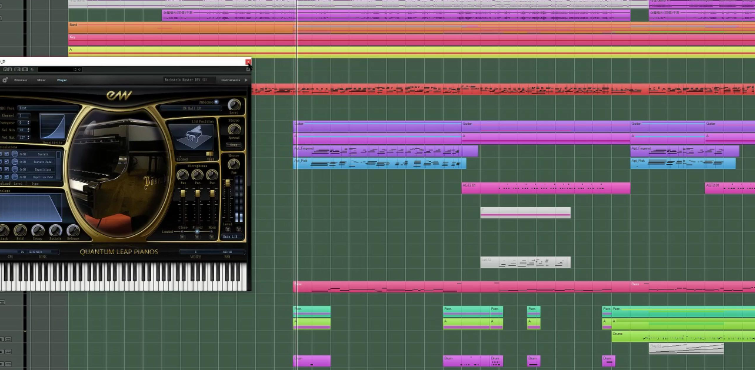Click the velocity sensitivity curve graph
The image size is (755, 370).
tap(52, 127)
